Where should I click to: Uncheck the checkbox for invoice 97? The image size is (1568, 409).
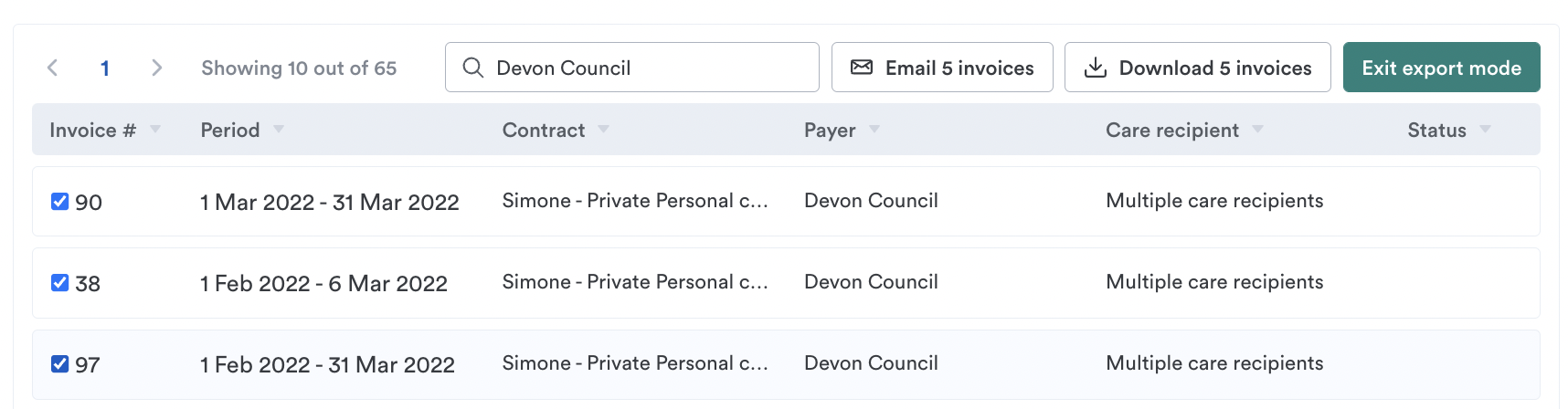click(59, 364)
